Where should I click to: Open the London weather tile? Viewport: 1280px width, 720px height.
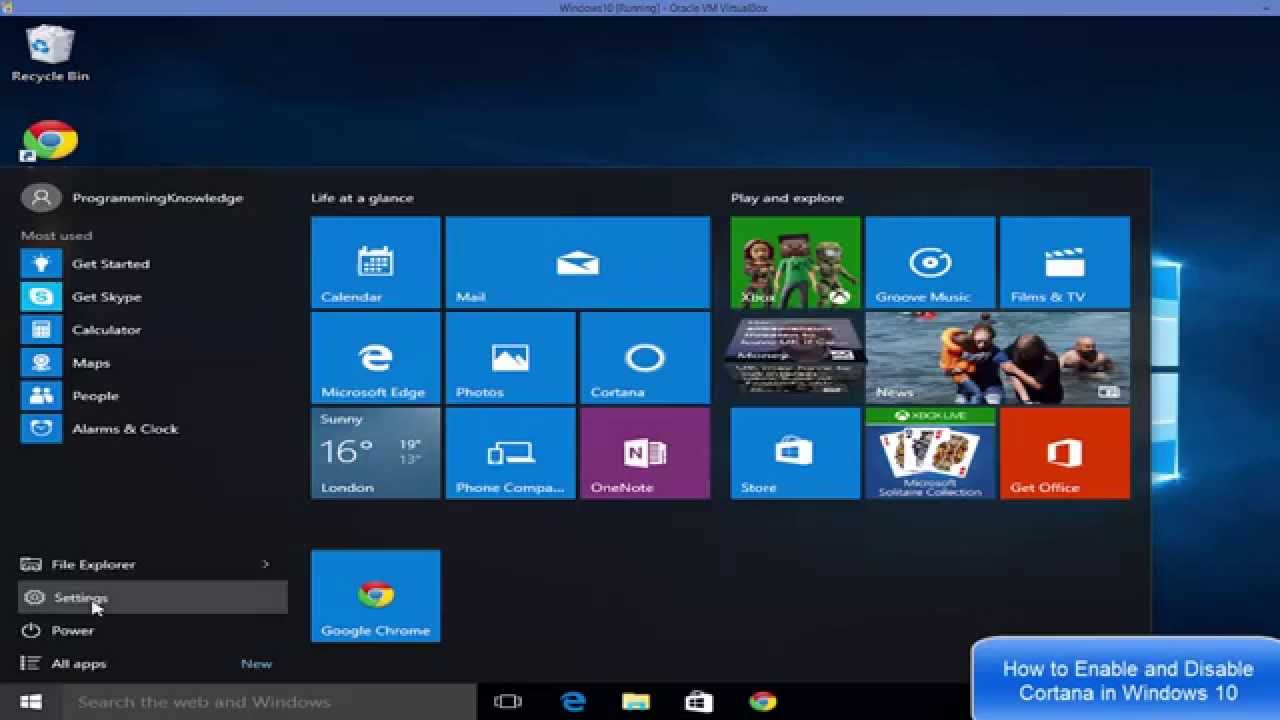point(375,452)
